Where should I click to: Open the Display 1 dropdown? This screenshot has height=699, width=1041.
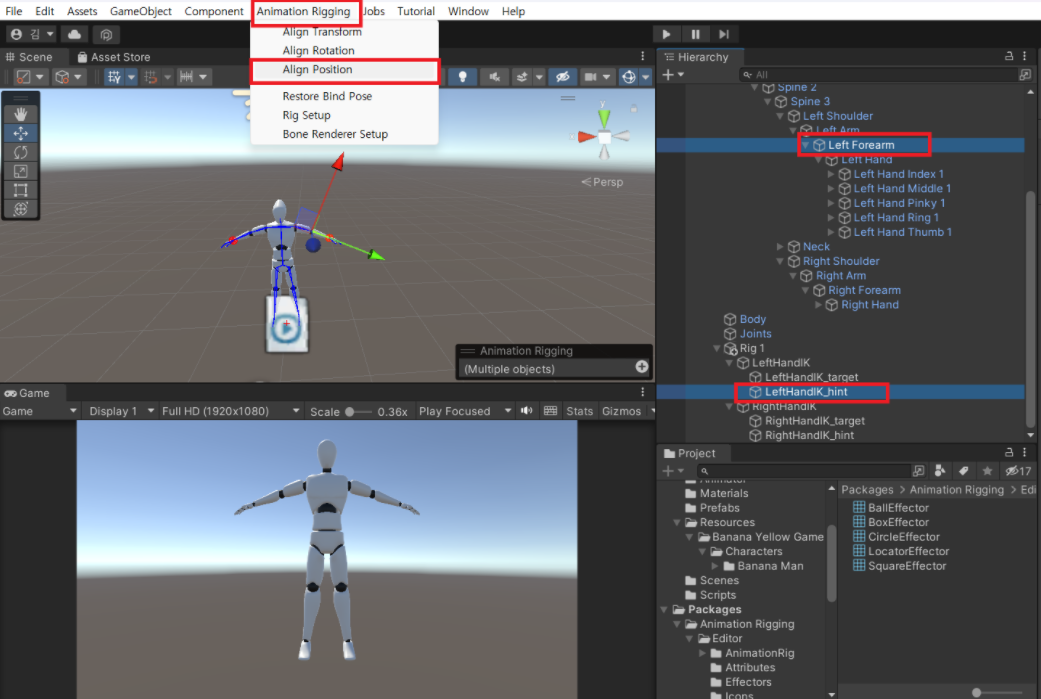coord(121,411)
